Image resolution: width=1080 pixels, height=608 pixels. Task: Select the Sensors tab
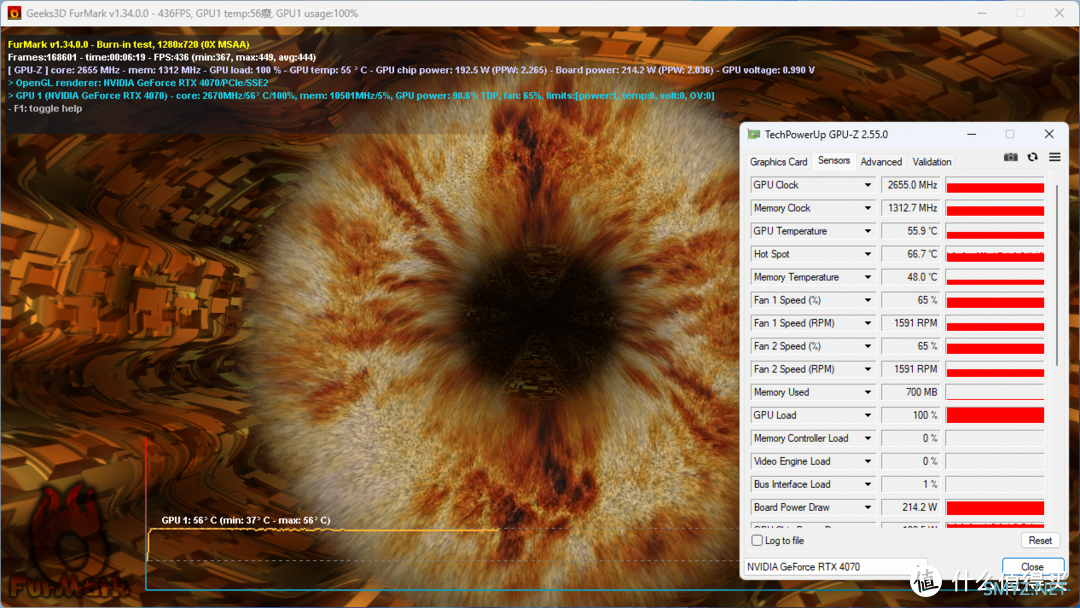(x=833, y=160)
